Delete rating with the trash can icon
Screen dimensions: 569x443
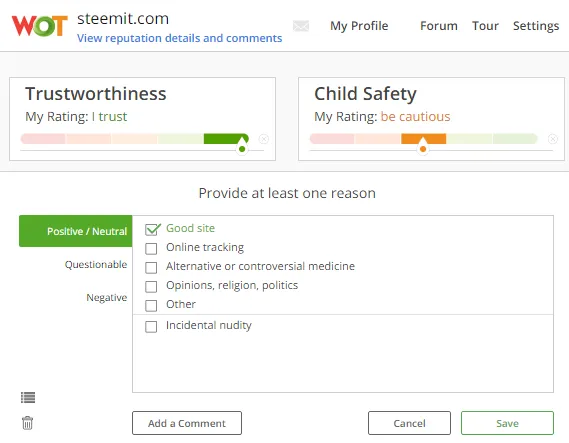[x=28, y=423]
